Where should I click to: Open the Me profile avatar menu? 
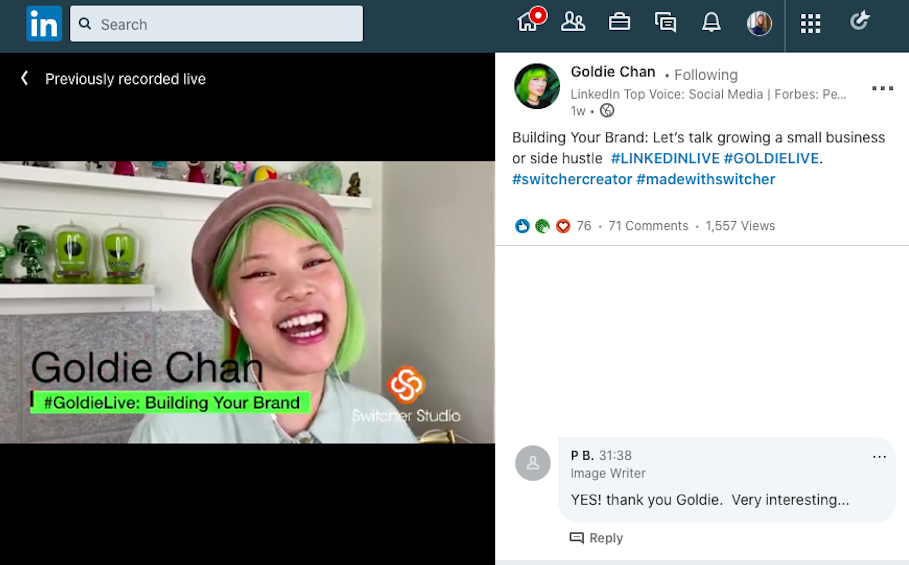click(x=759, y=24)
